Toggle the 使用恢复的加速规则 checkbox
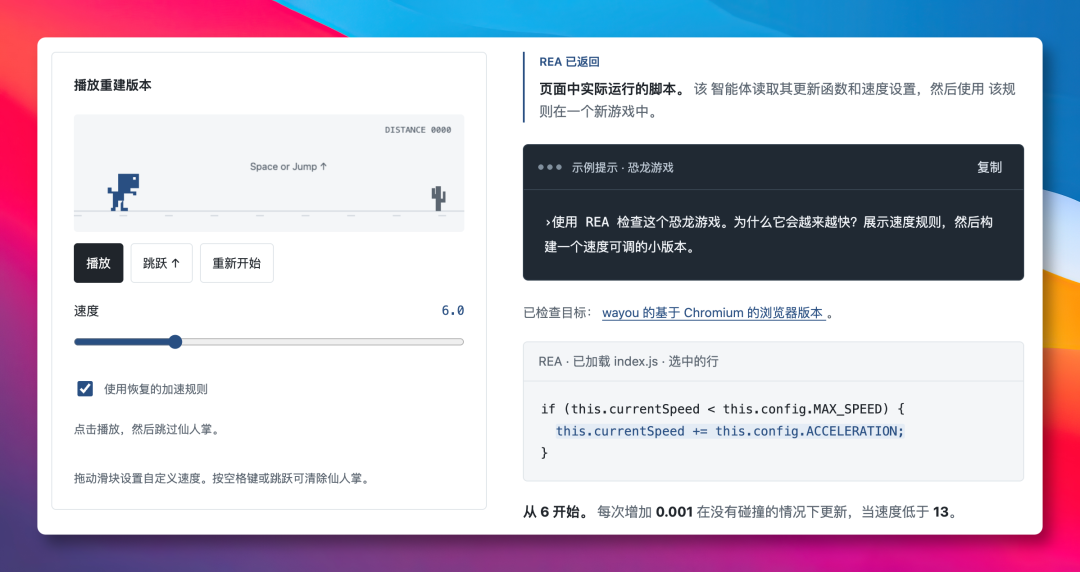The width and height of the screenshot is (1080, 572). pyautogui.click(x=85, y=389)
